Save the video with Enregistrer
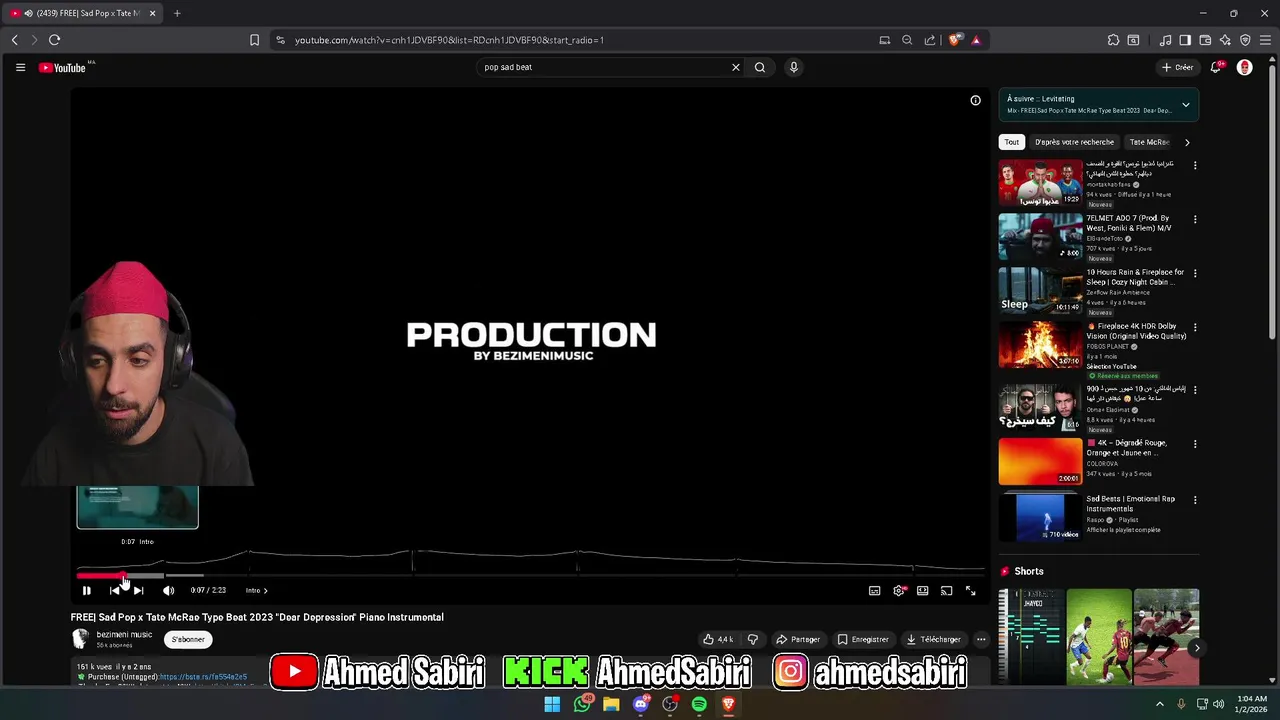 863,639
